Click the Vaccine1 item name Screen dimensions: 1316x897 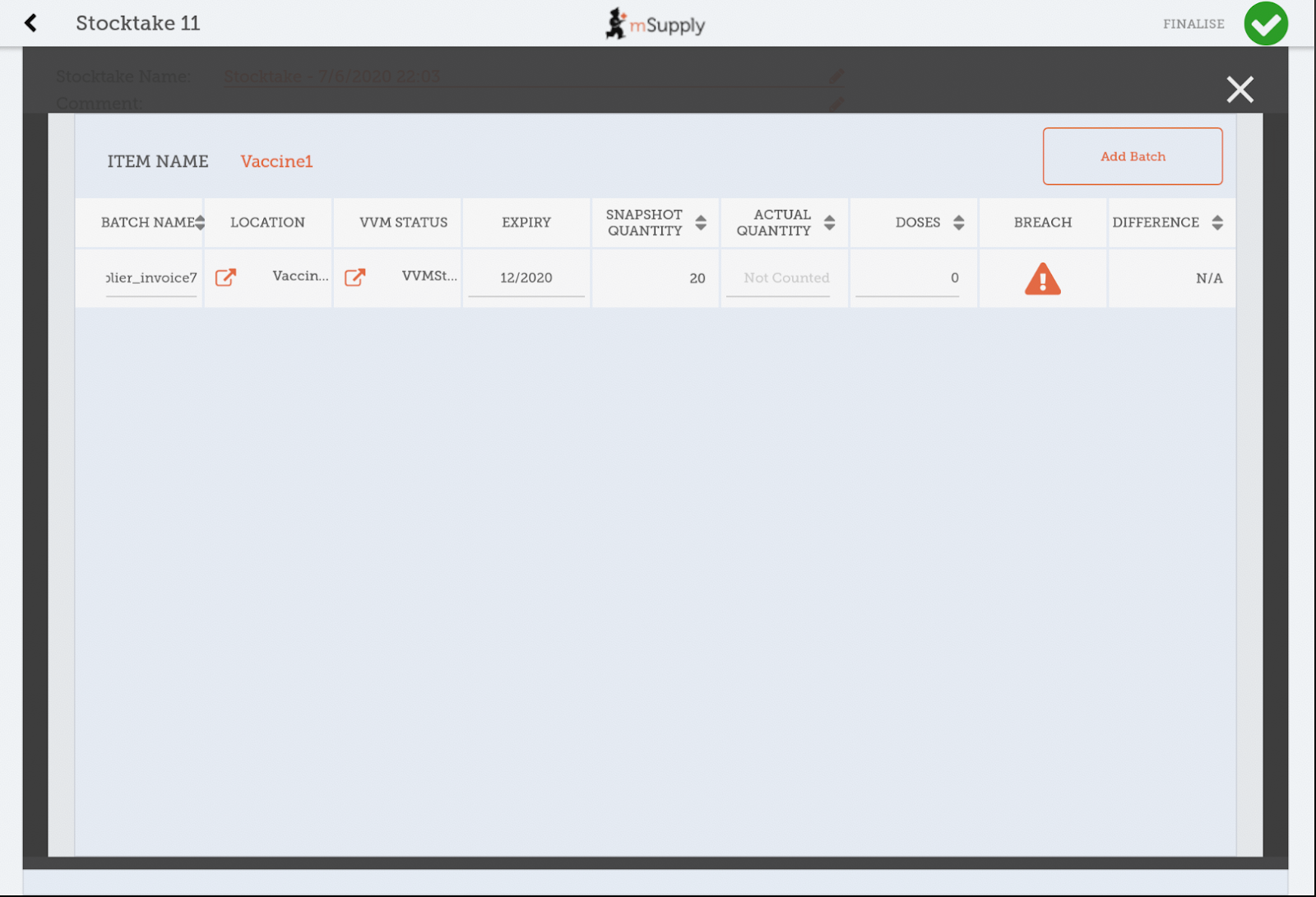(x=276, y=161)
